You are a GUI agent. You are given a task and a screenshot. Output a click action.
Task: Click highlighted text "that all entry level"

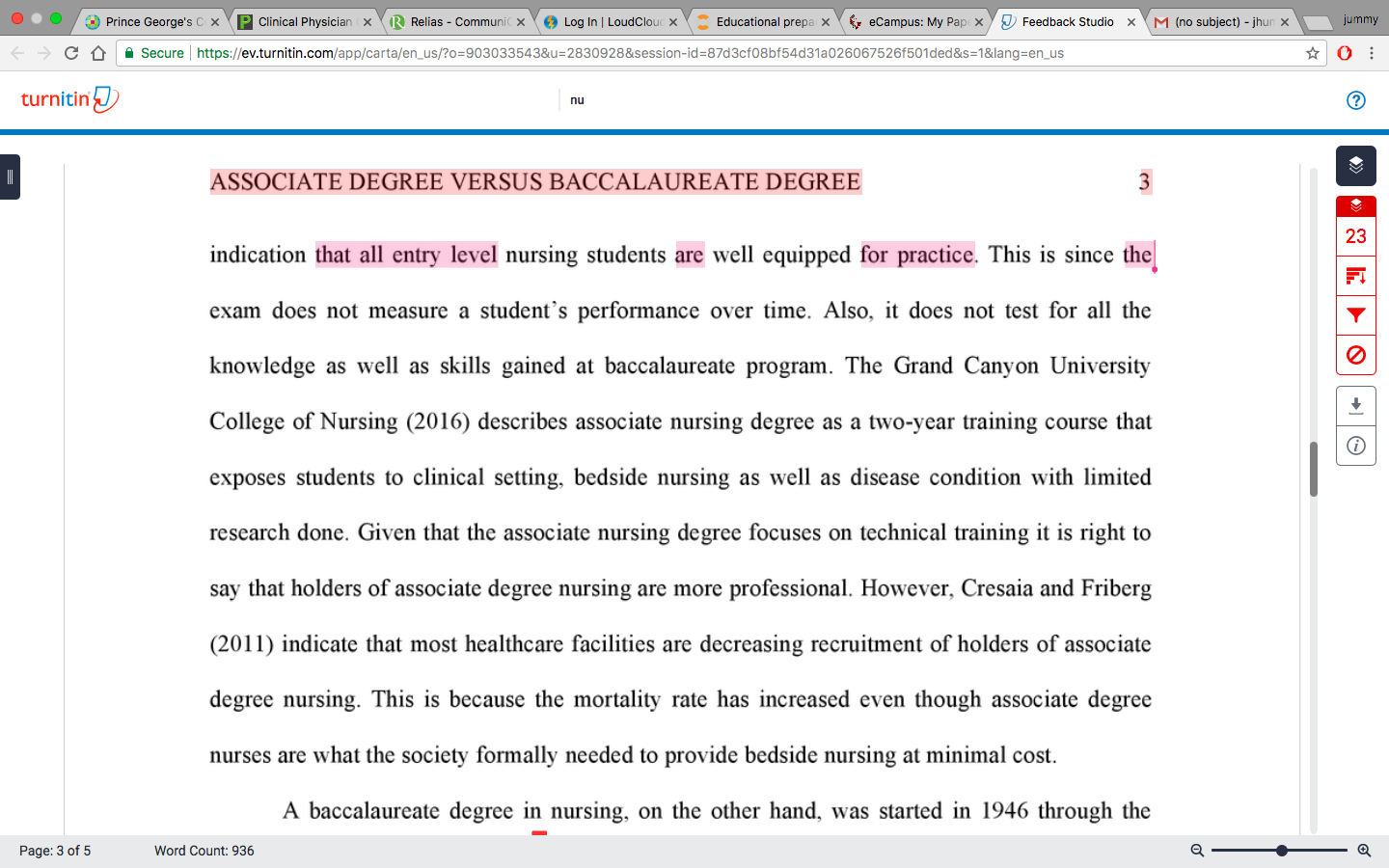coord(406,255)
